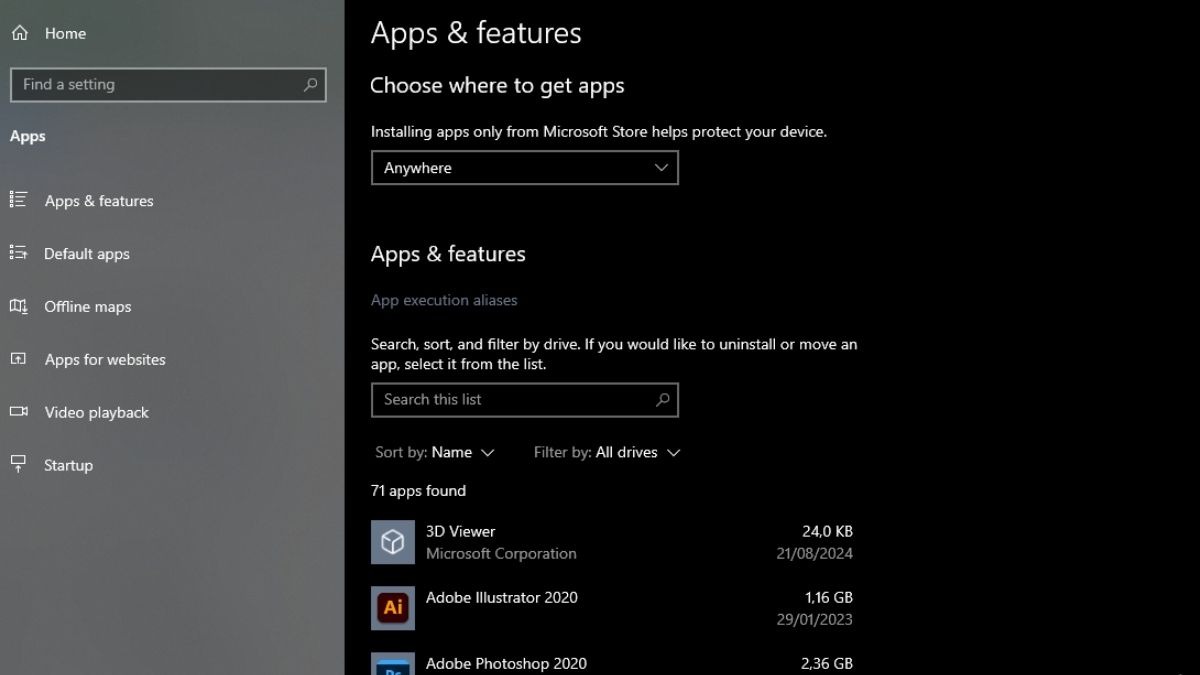Click the 2,36 GB size value
The width and height of the screenshot is (1200, 675).
point(828,663)
